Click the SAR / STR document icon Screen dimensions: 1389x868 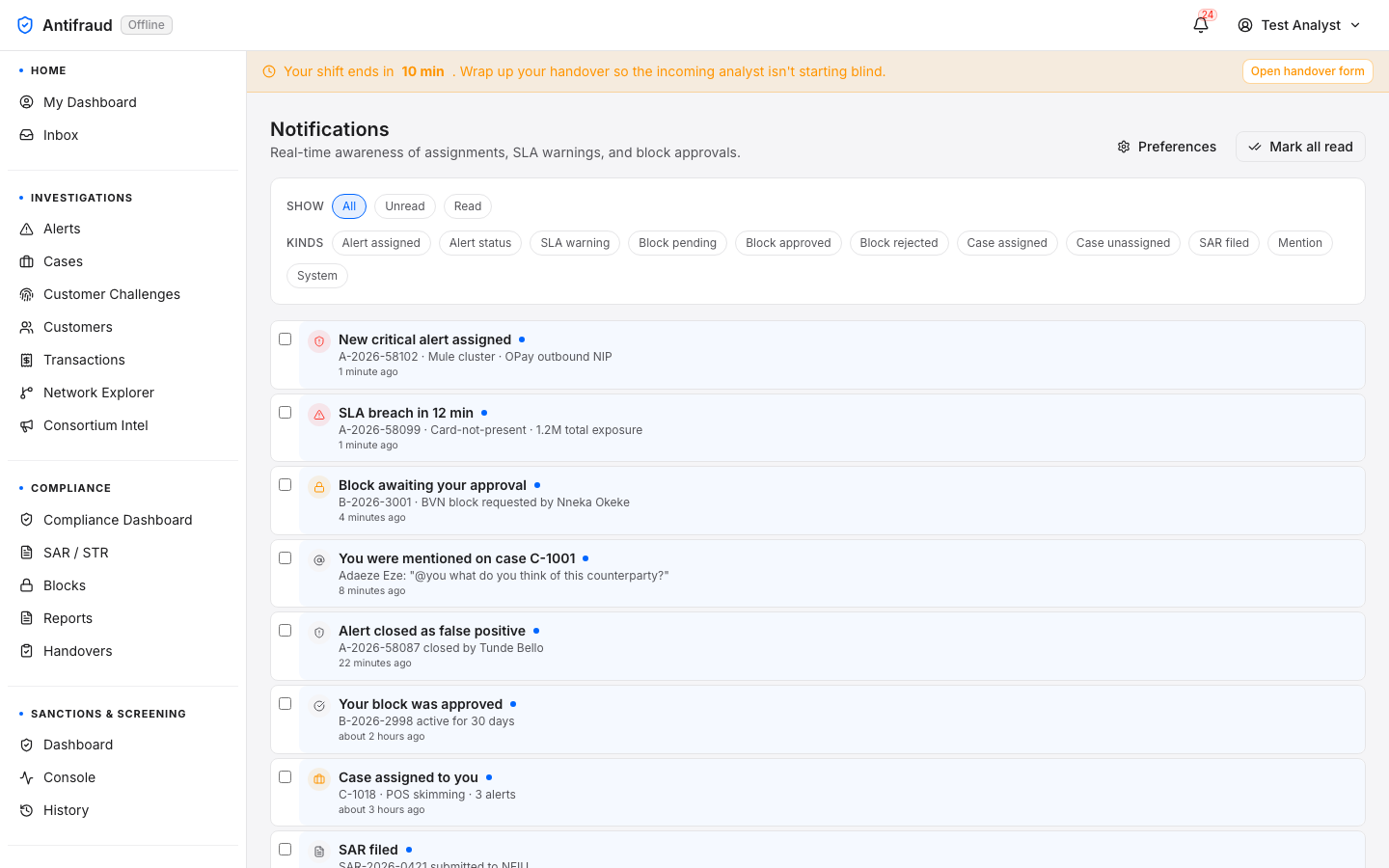tap(27, 553)
